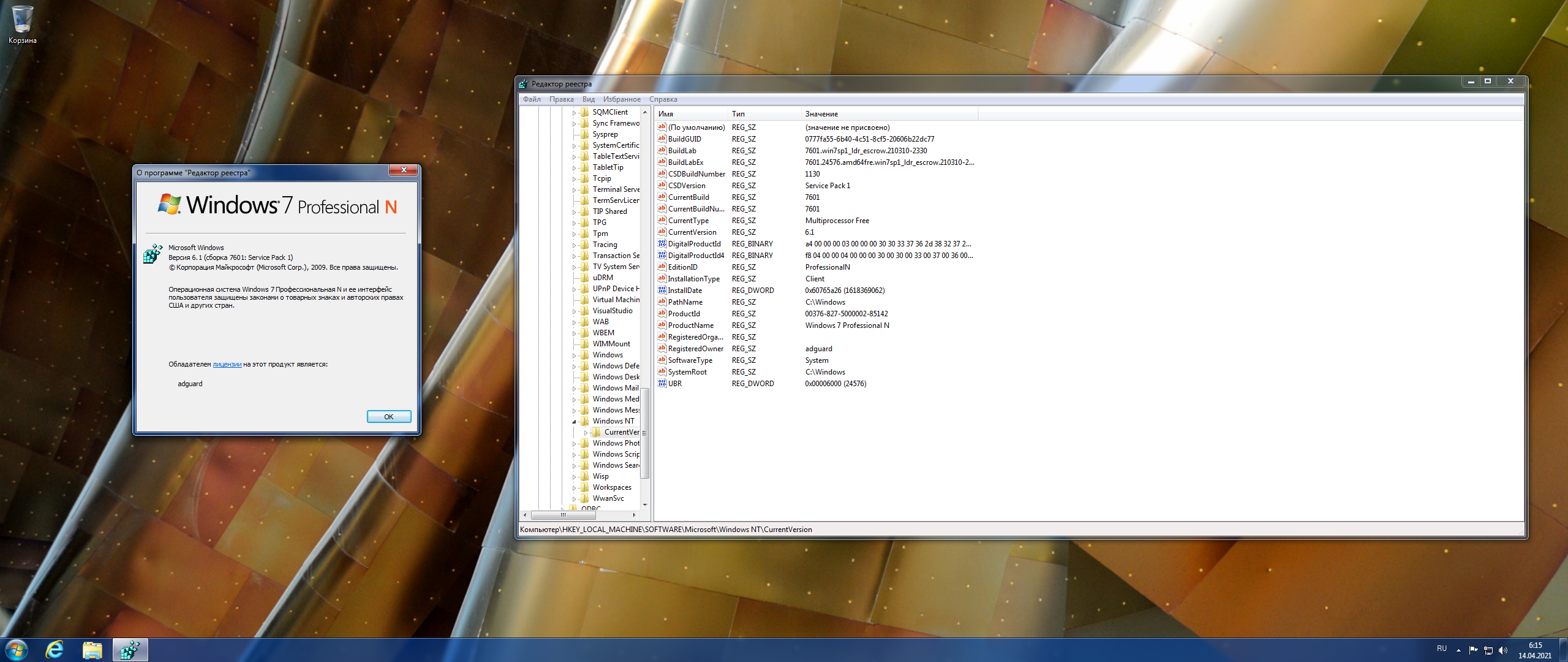Expand the CurrentVersion tree node
The width and height of the screenshot is (1568, 662).
click(x=586, y=433)
